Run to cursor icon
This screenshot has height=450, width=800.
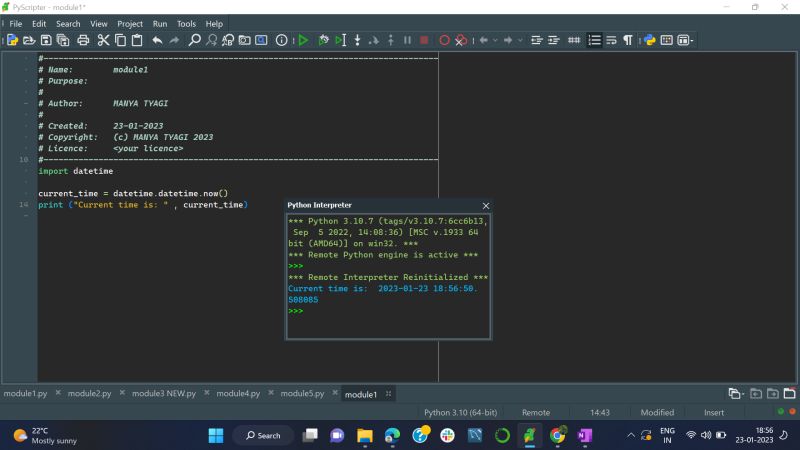point(340,40)
